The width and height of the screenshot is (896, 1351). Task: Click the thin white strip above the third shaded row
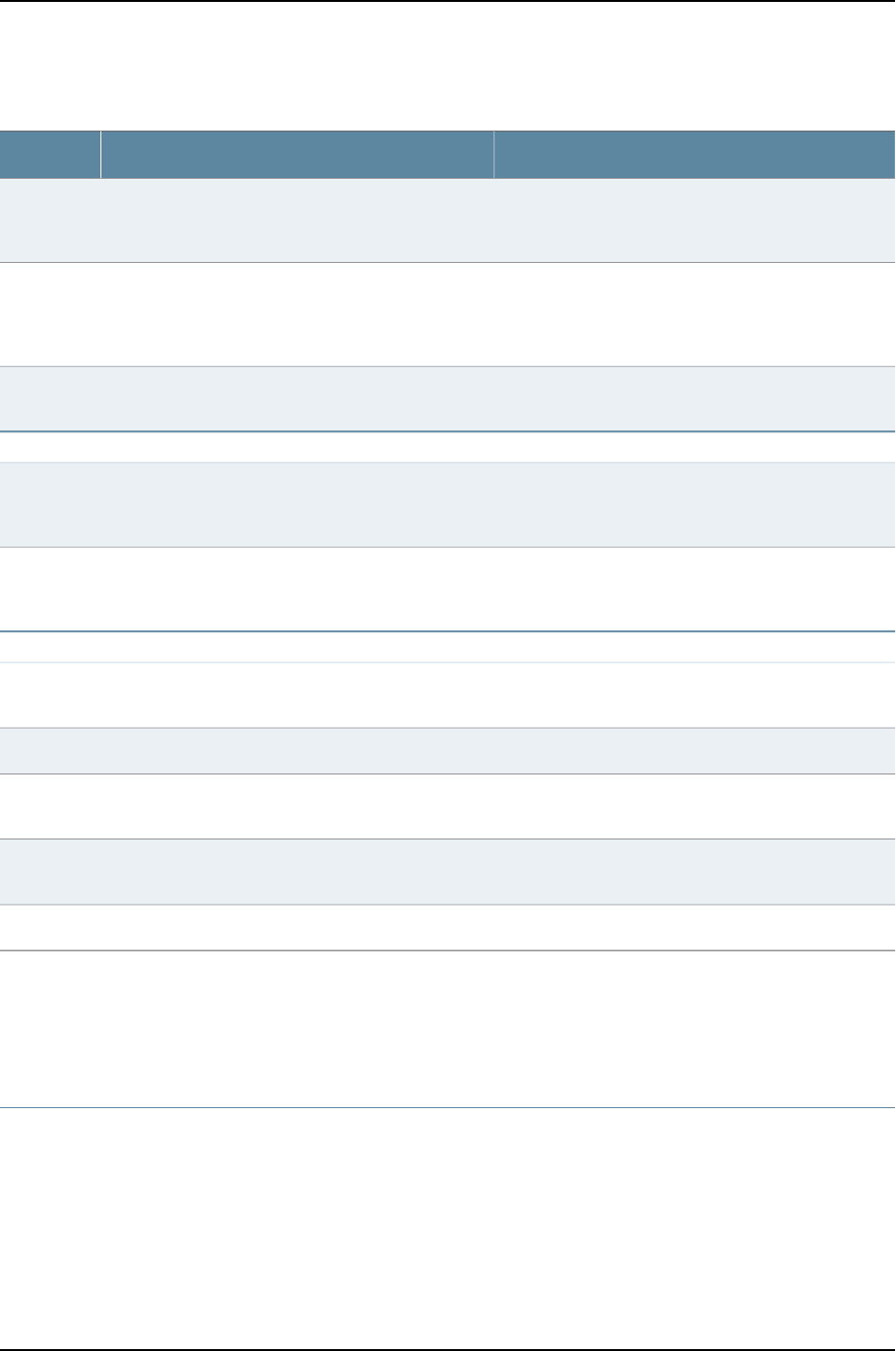448,447
